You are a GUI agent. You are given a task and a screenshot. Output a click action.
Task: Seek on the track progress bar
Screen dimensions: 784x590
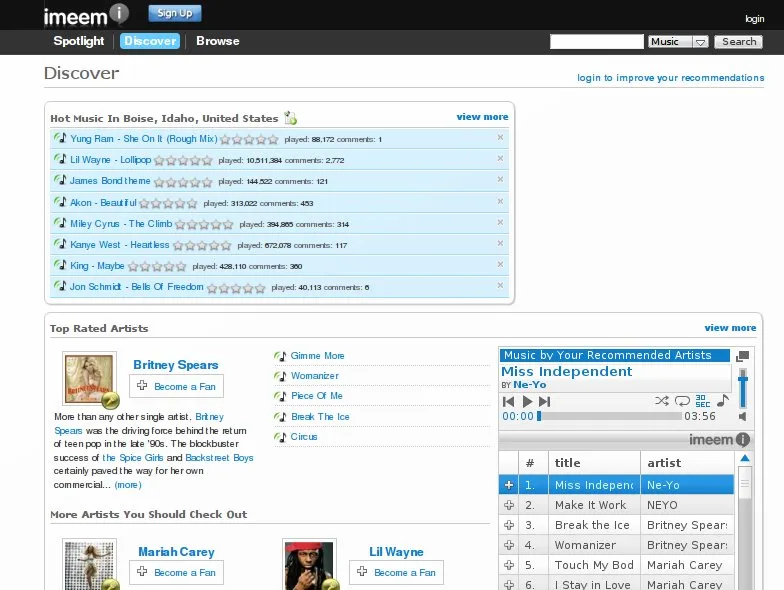[x=610, y=416]
